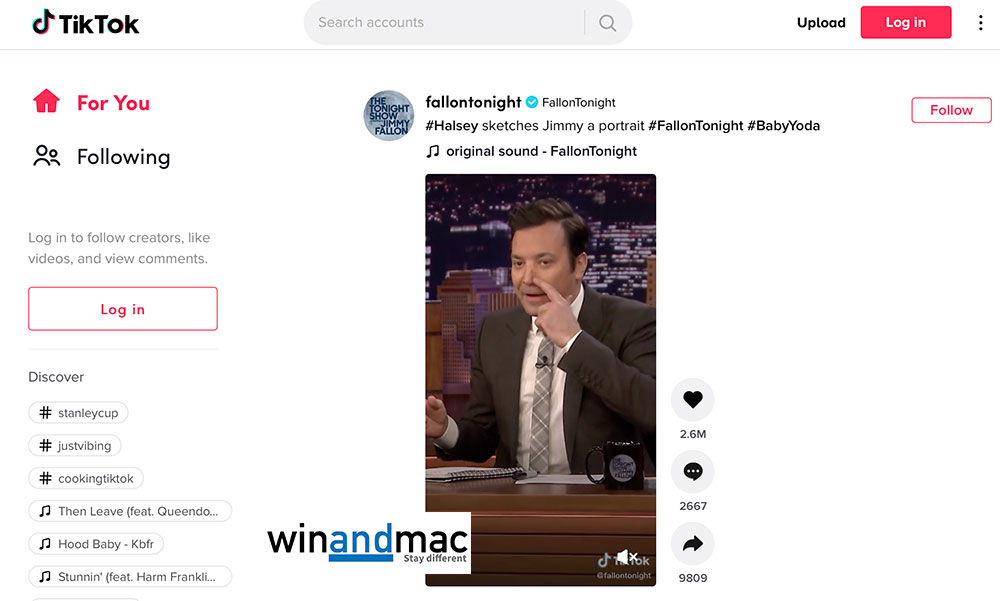Click the #Halsey hashtag in caption
The width and height of the screenshot is (1000, 601).
pyautogui.click(x=452, y=126)
